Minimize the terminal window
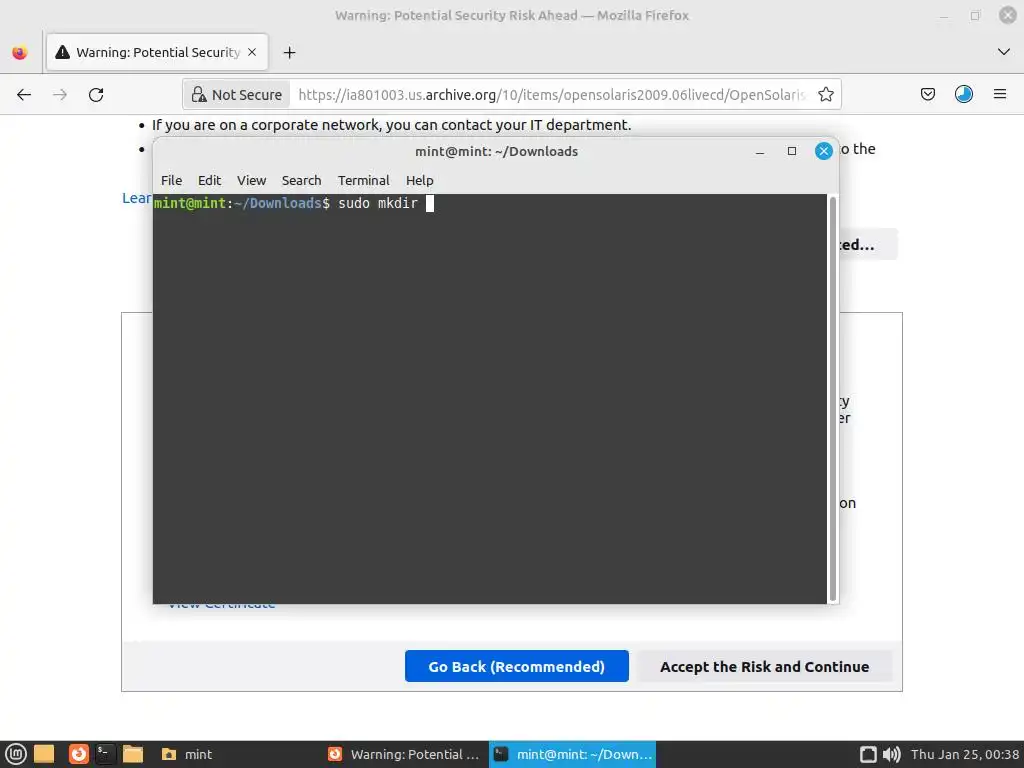This screenshot has width=1024, height=768. [x=760, y=152]
